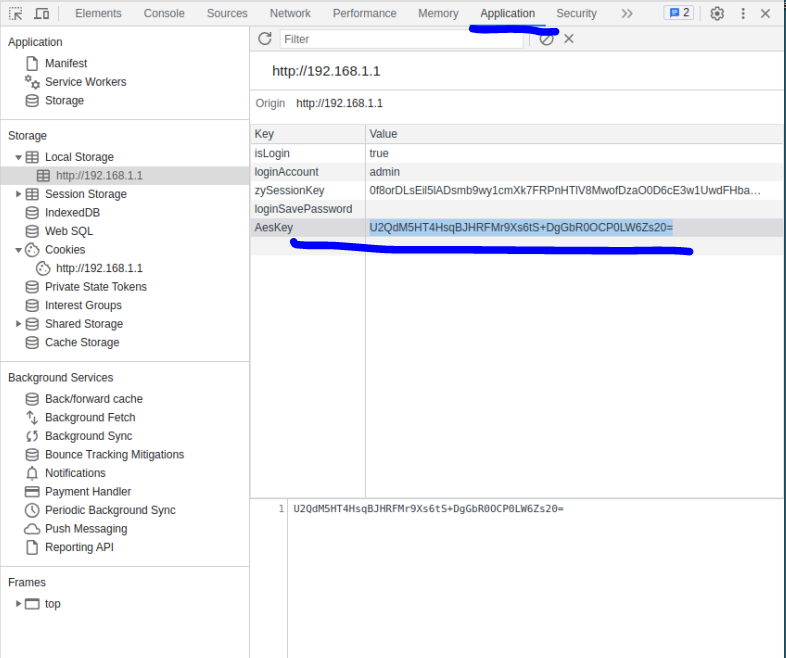Screen dimensions: 786x658
Task: Open Service Workers section
Action: click(x=85, y=82)
